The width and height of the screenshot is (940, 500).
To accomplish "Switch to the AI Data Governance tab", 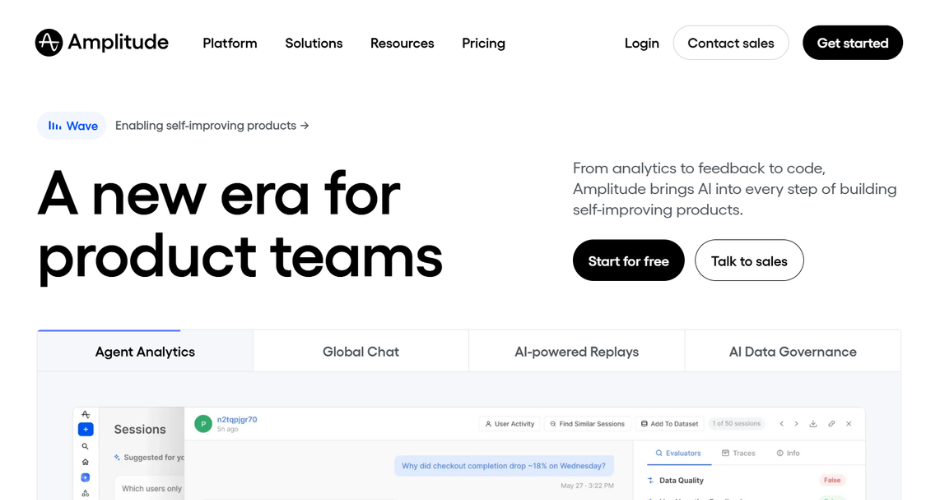I will (x=793, y=351).
